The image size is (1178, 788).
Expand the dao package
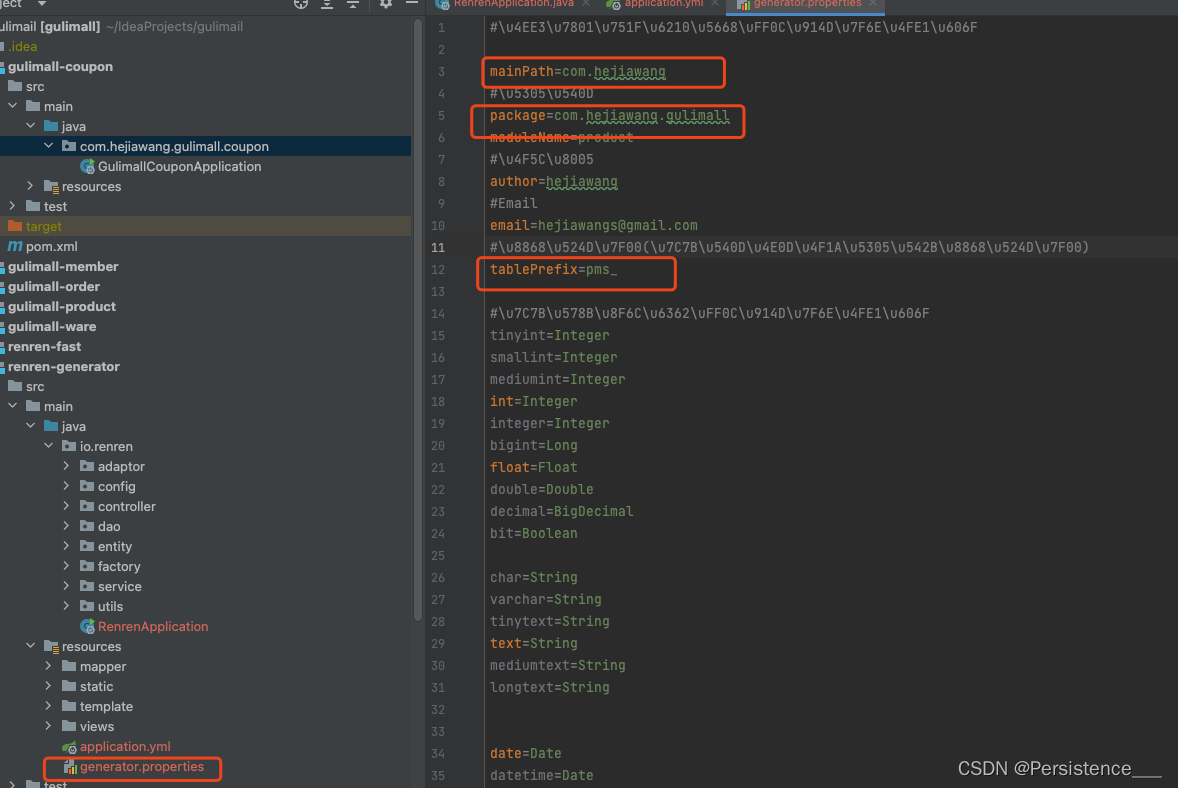(x=67, y=526)
